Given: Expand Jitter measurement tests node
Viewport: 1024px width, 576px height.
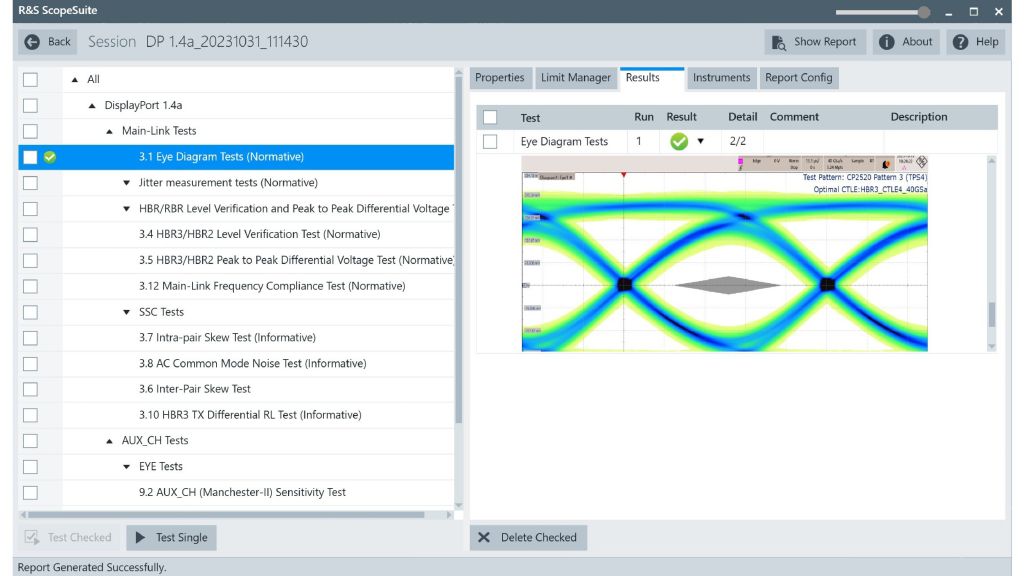Looking at the screenshot, I should pos(127,183).
